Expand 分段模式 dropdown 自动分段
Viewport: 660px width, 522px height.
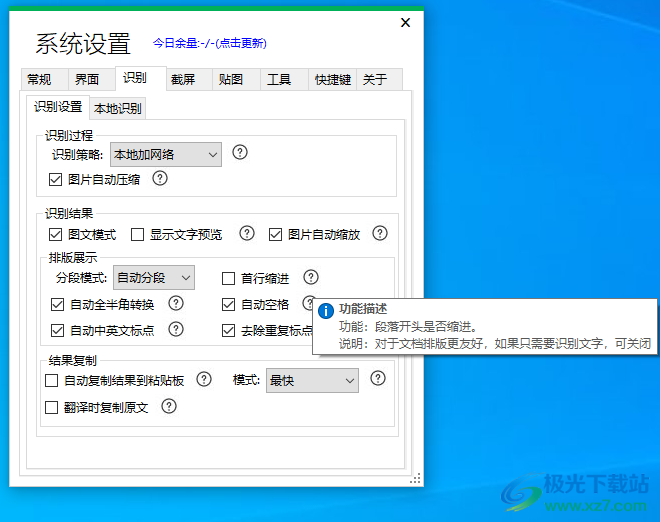click(154, 277)
